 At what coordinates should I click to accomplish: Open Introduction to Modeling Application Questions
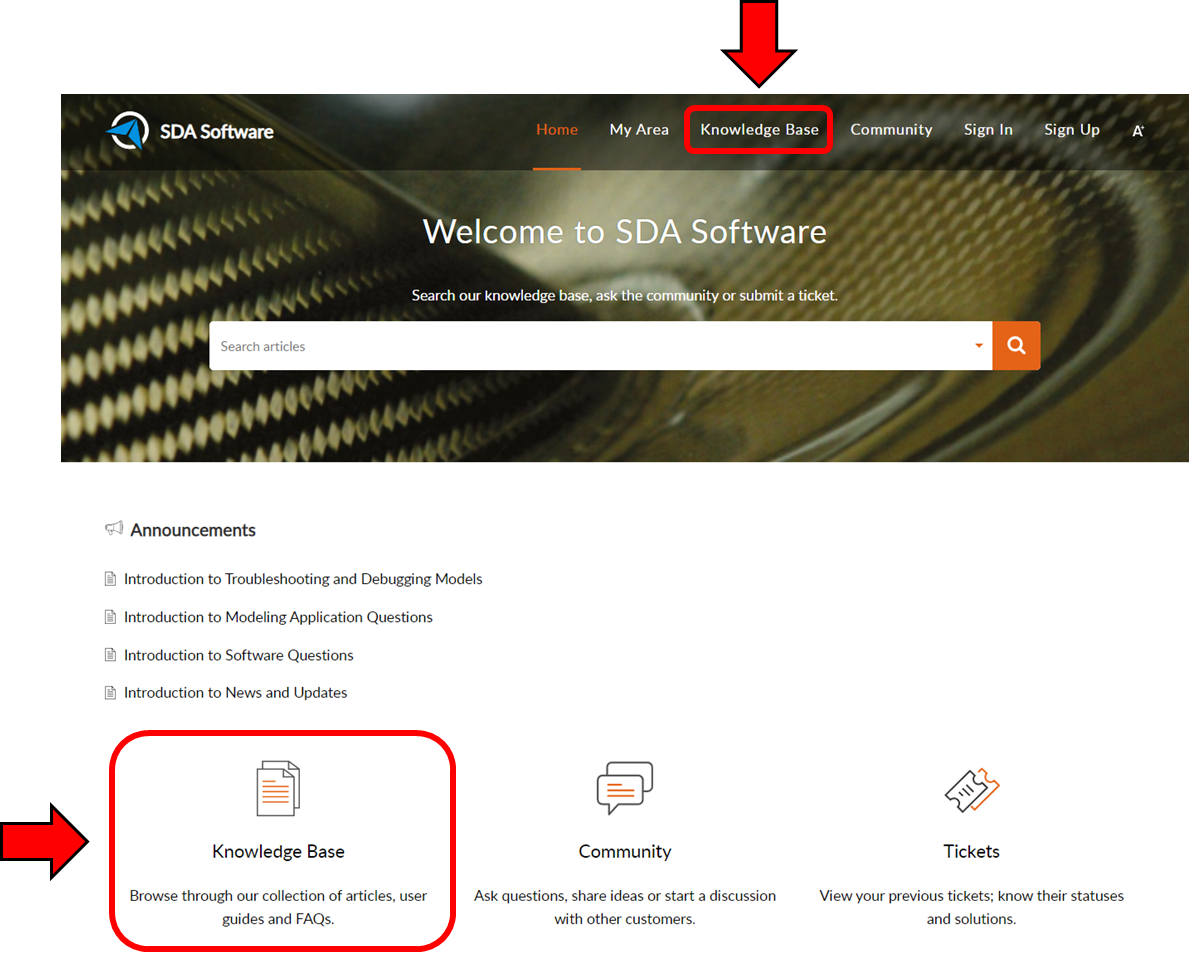click(278, 617)
